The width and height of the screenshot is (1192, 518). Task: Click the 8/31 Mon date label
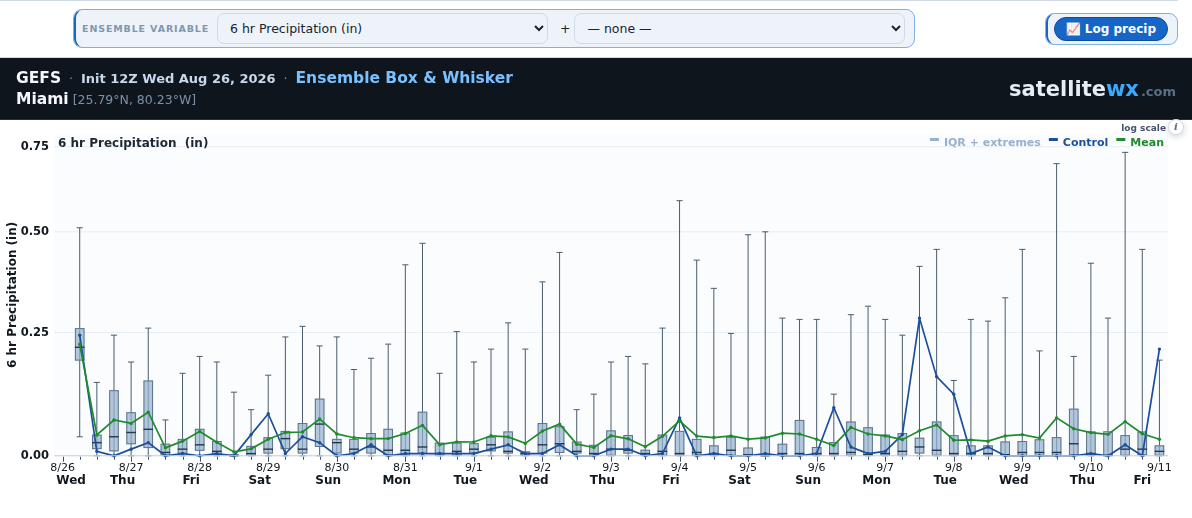(x=401, y=473)
